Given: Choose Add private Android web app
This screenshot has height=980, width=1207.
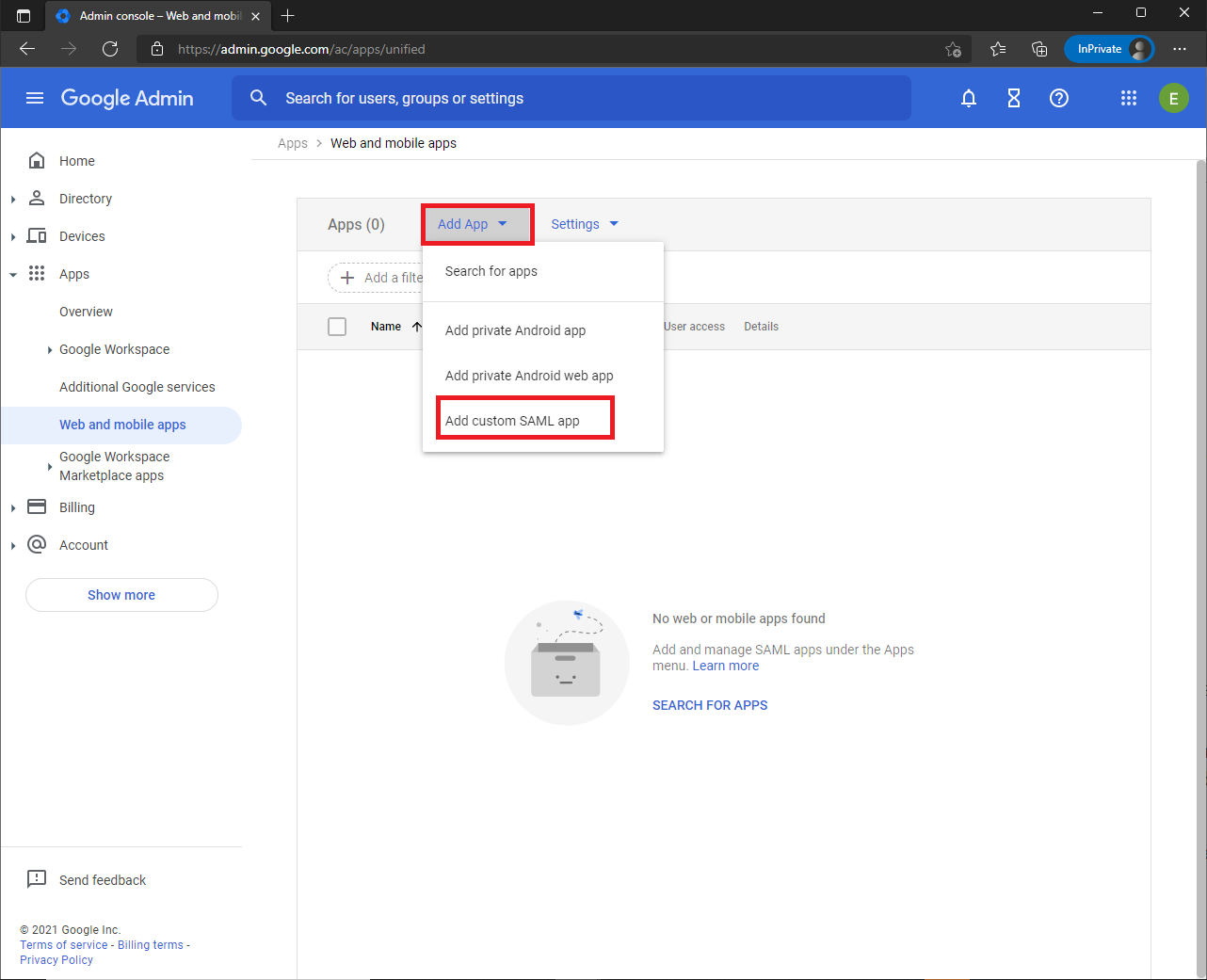Looking at the screenshot, I should pos(543,376).
